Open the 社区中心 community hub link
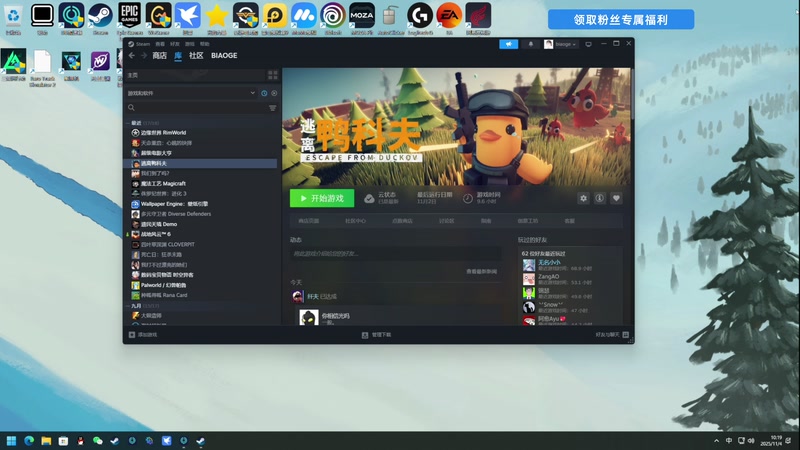 355,221
